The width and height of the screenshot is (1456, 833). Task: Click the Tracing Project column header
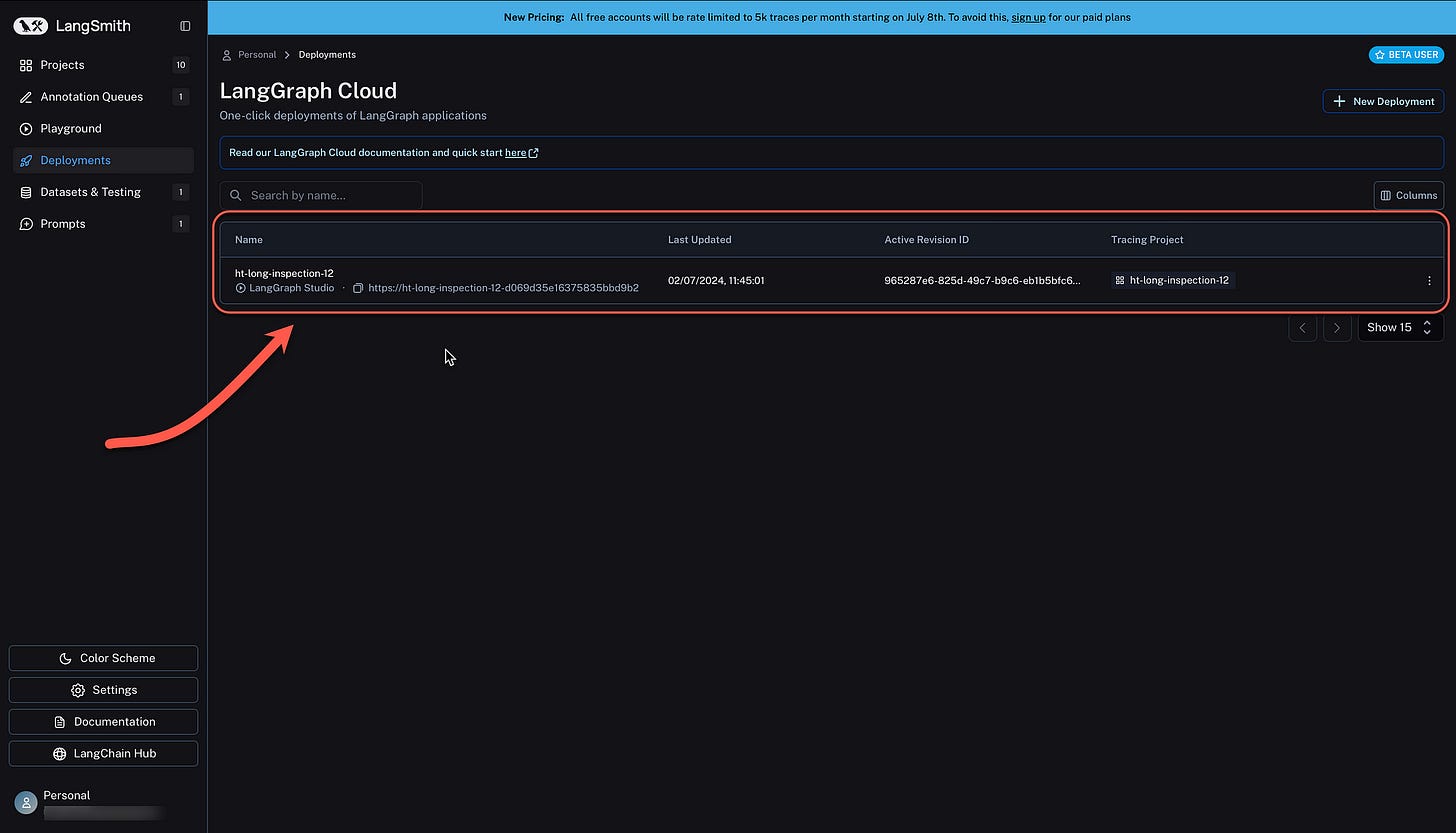(1147, 240)
